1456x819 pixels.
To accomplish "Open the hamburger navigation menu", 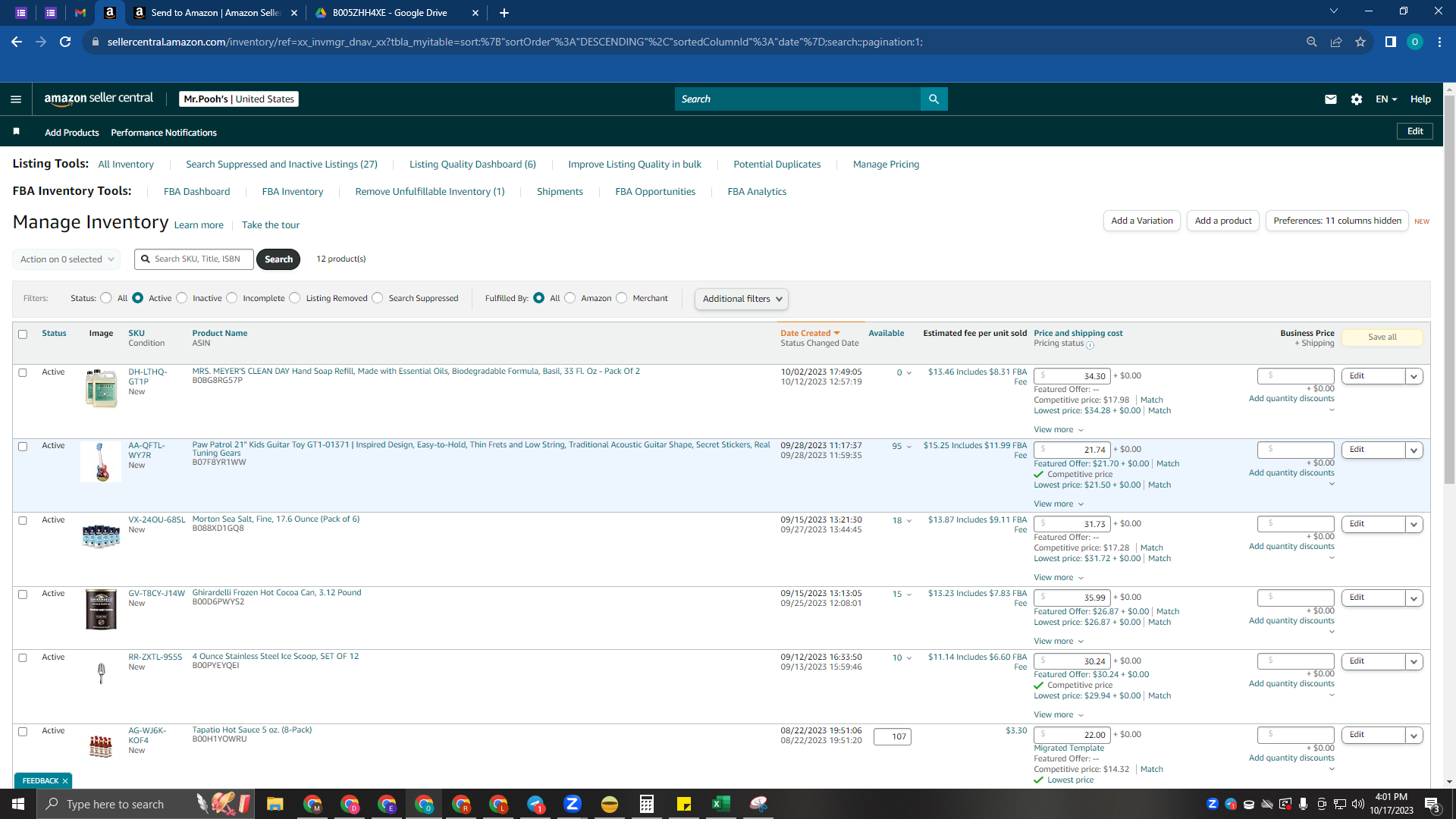I will pos(16,99).
